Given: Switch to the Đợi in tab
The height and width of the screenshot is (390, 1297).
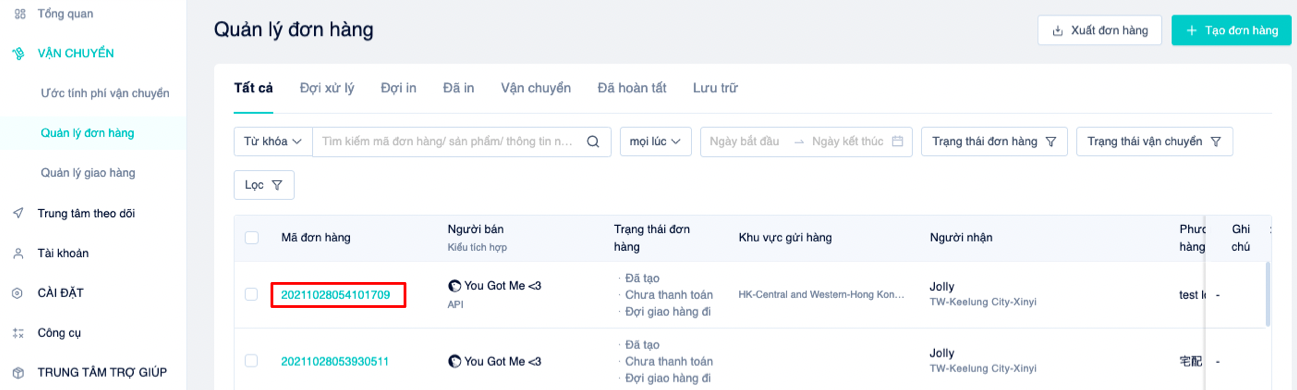Looking at the screenshot, I should [x=398, y=88].
